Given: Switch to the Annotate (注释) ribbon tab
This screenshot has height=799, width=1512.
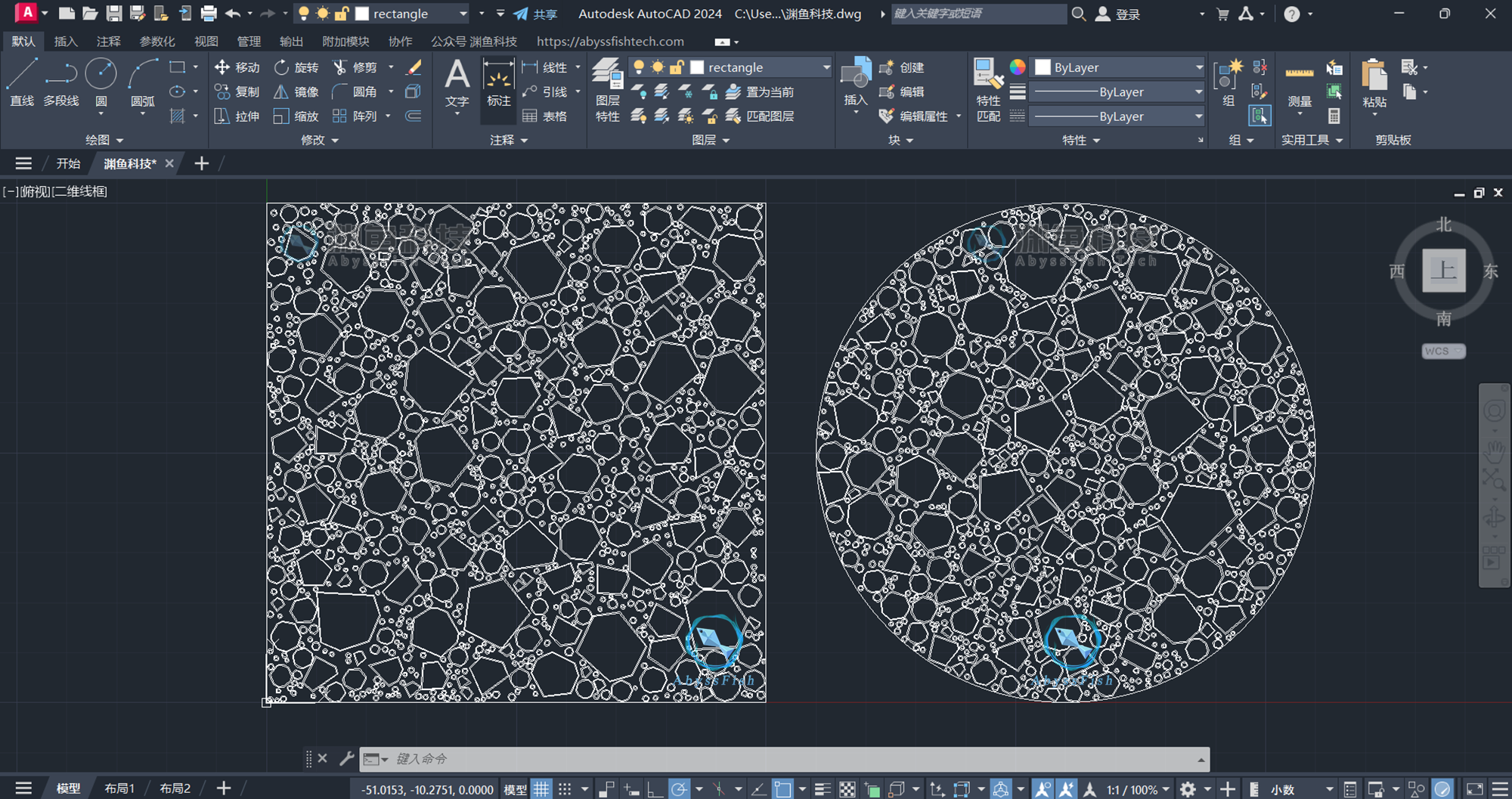Looking at the screenshot, I should [x=108, y=42].
